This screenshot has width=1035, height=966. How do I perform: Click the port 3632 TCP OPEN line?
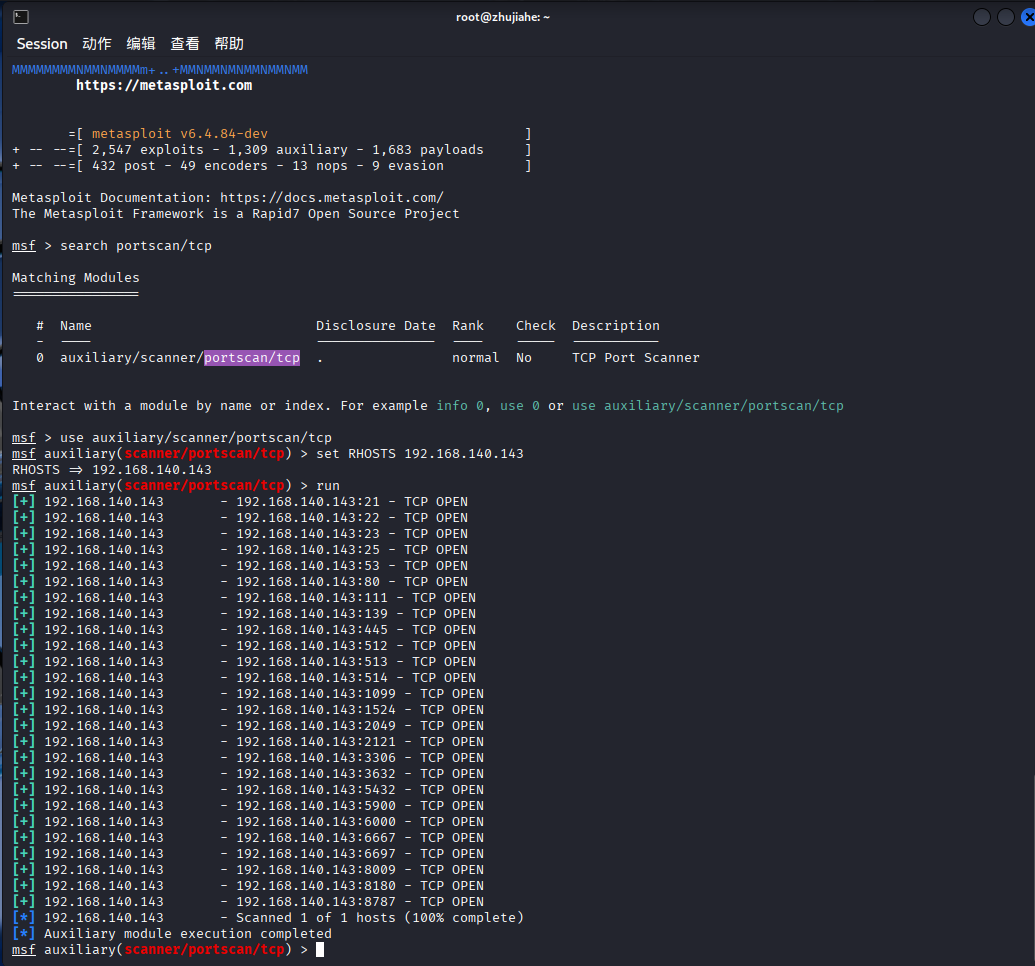click(248, 774)
